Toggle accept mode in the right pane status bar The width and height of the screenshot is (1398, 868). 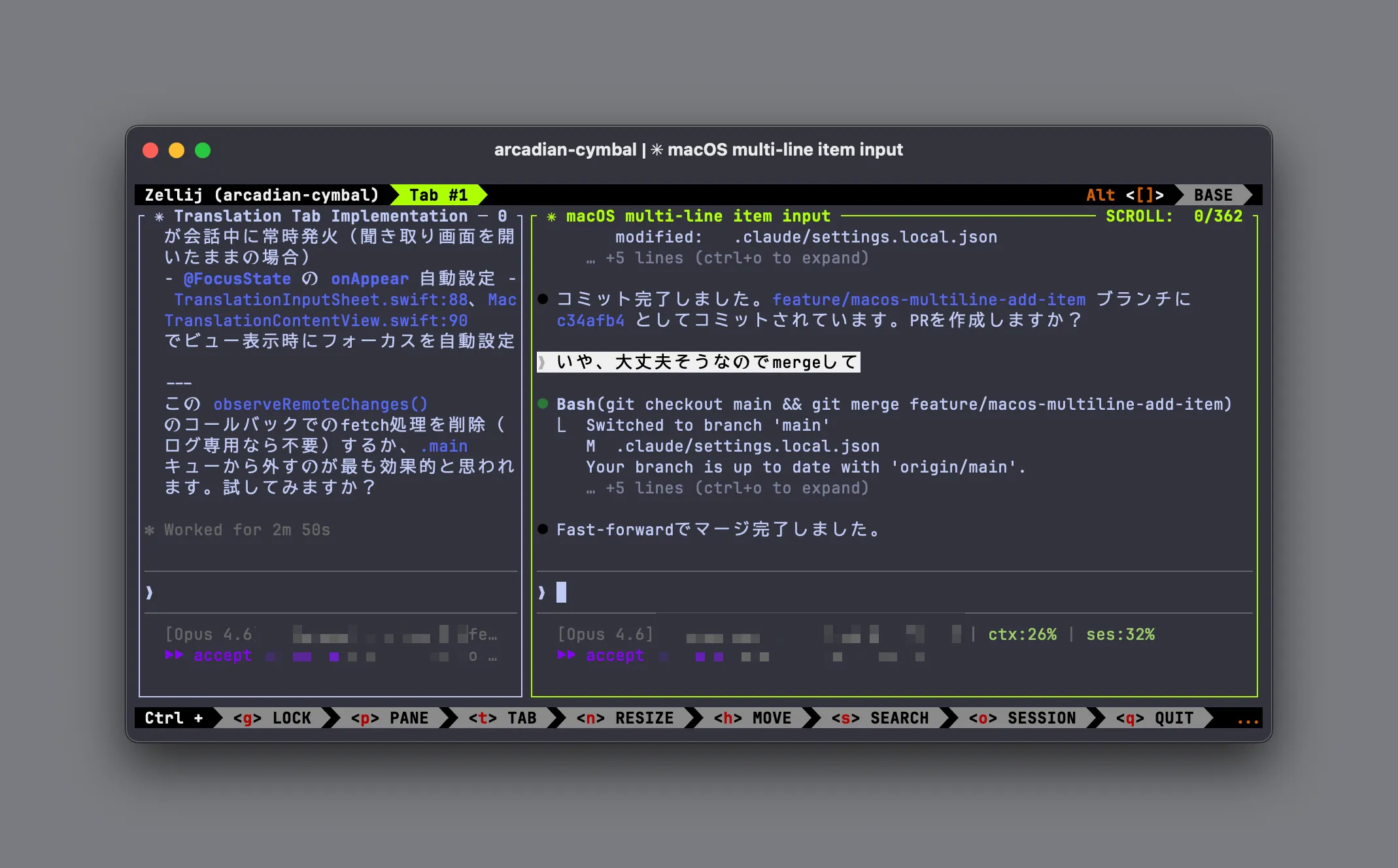pos(615,656)
